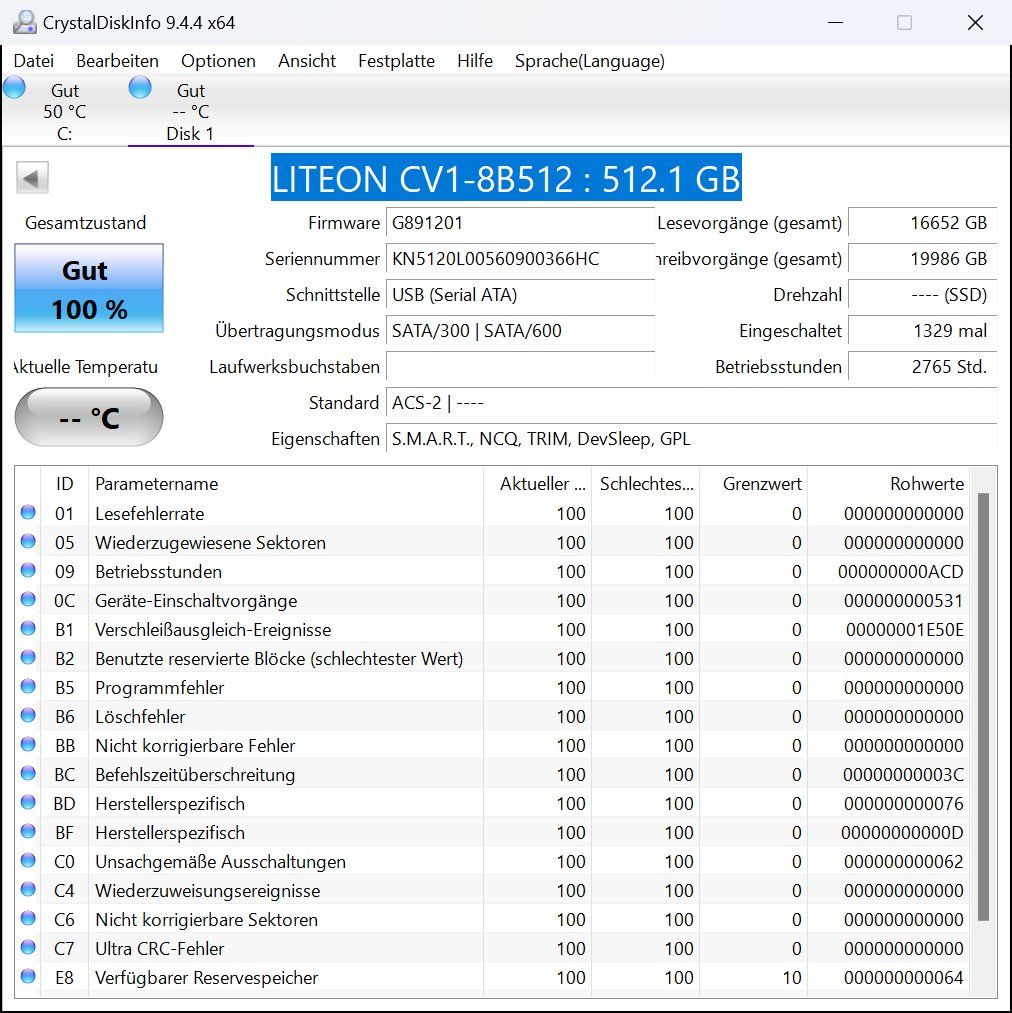Image resolution: width=1012 pixels, height=1013 pixels.
Task: Click status orb of row B2 Benutzte reservierte Blöcke
Action: click(28, 658)
